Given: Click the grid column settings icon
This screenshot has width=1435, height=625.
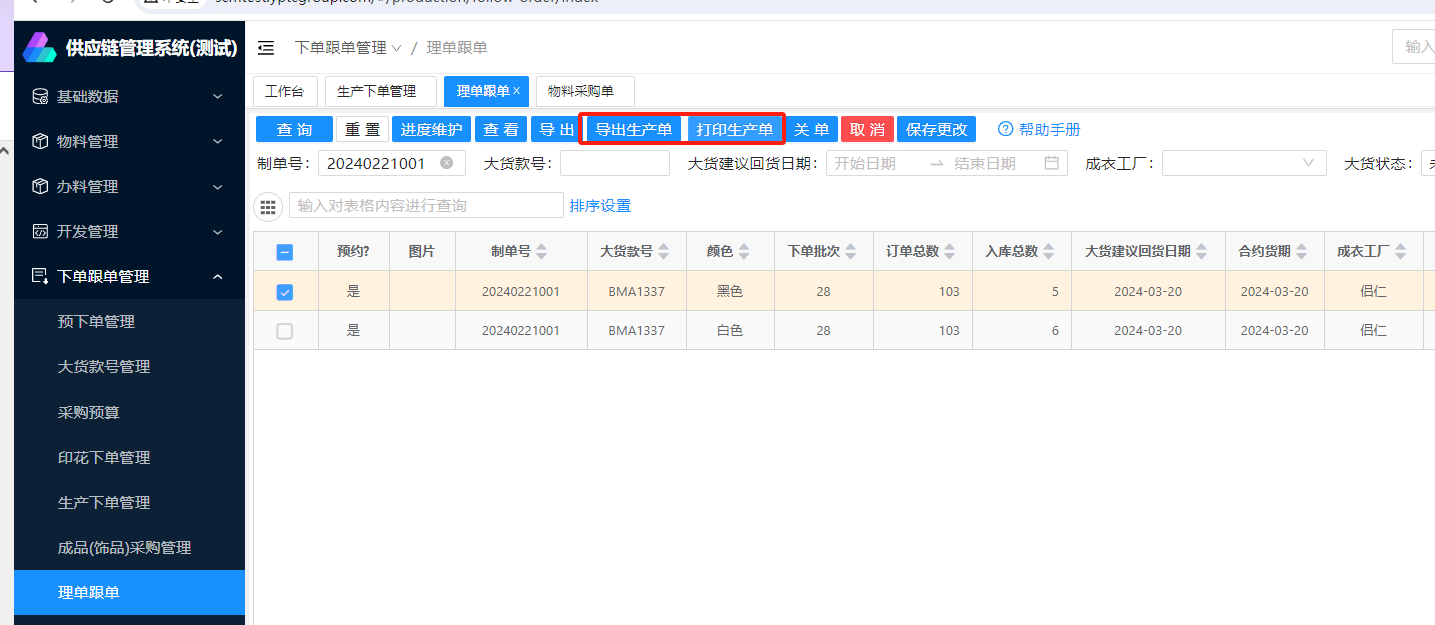Looking at the screenshot, I should (268, 206).
